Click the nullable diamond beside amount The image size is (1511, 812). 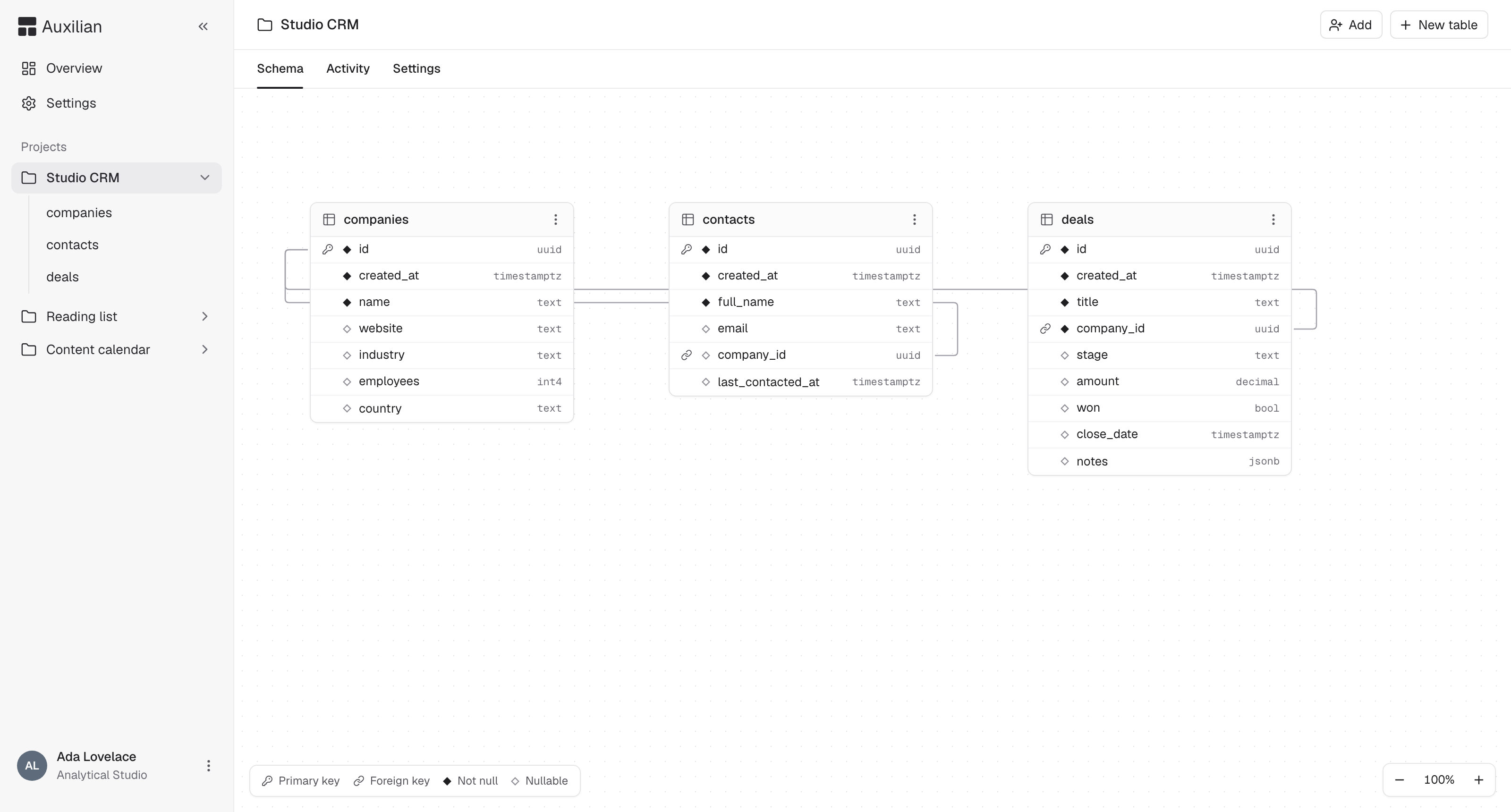[x=1065, y=381]
